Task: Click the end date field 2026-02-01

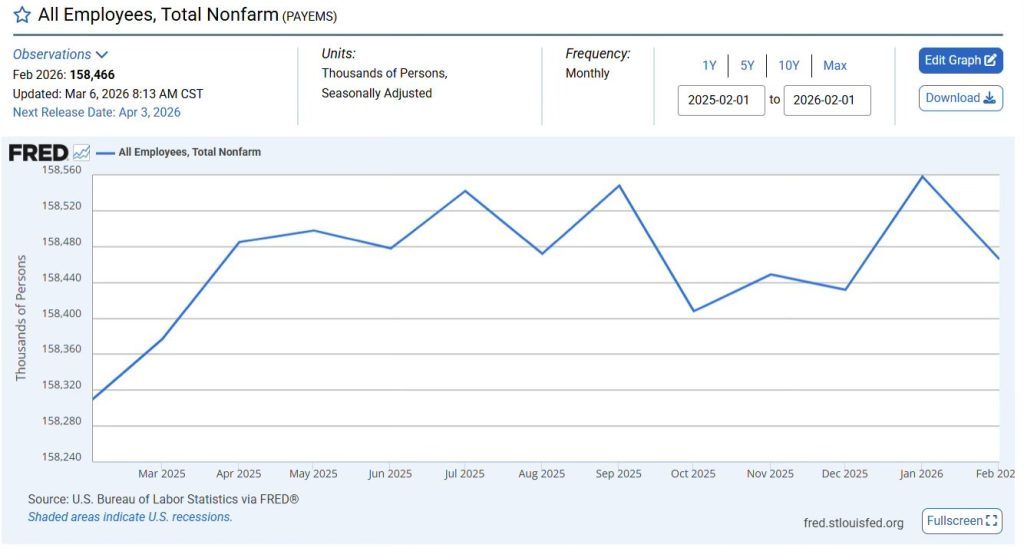Action: [827, 100]
